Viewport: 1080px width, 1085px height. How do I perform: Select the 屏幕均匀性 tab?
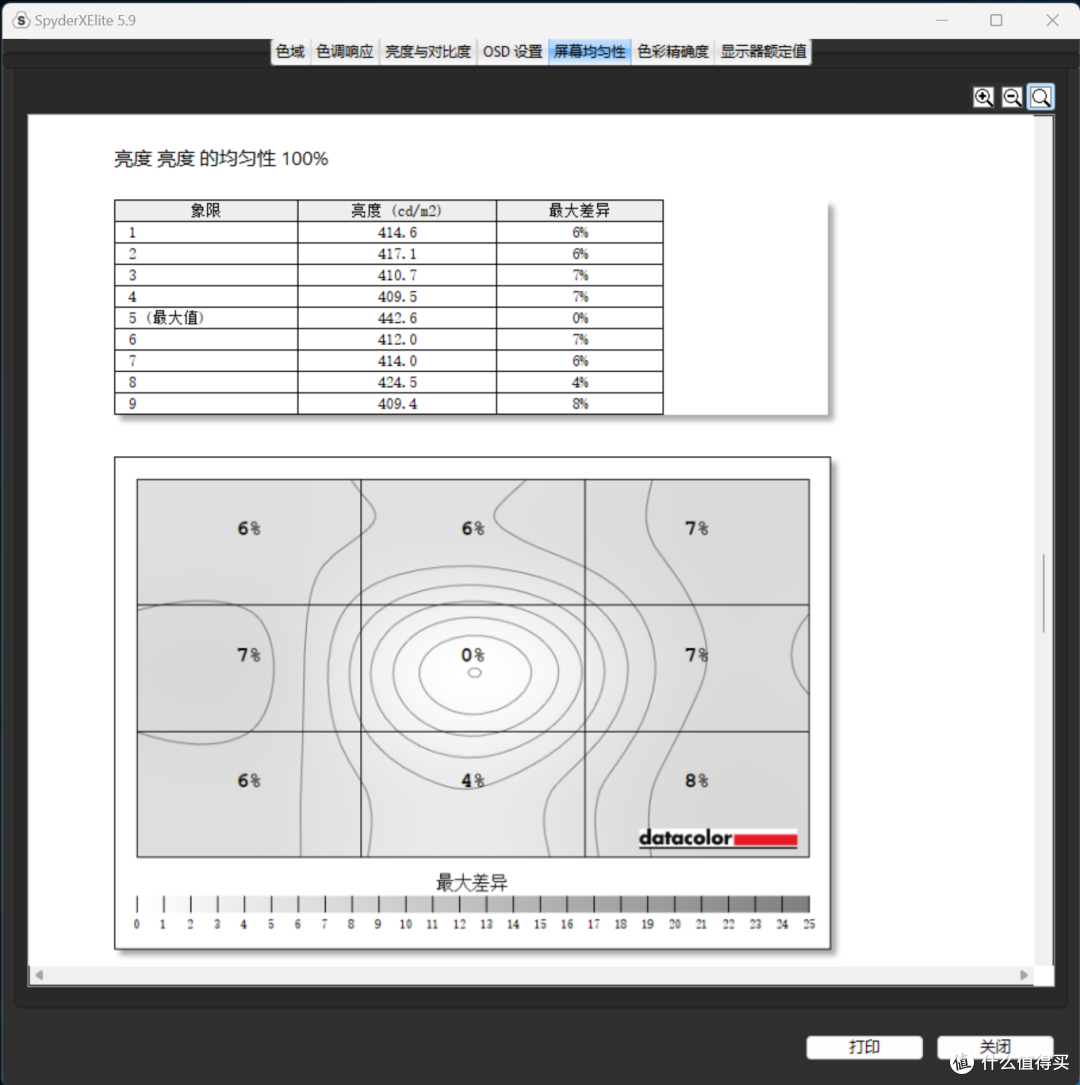click(x=589, y=51)
